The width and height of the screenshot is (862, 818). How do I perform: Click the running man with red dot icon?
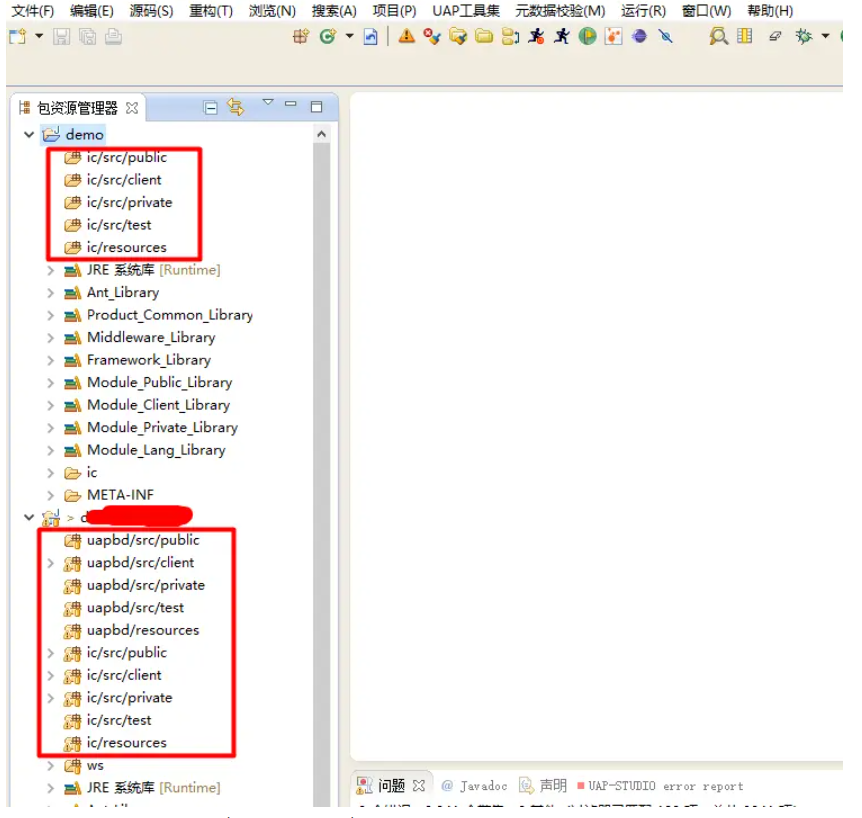pyautogui.click(x=536, y=37)
